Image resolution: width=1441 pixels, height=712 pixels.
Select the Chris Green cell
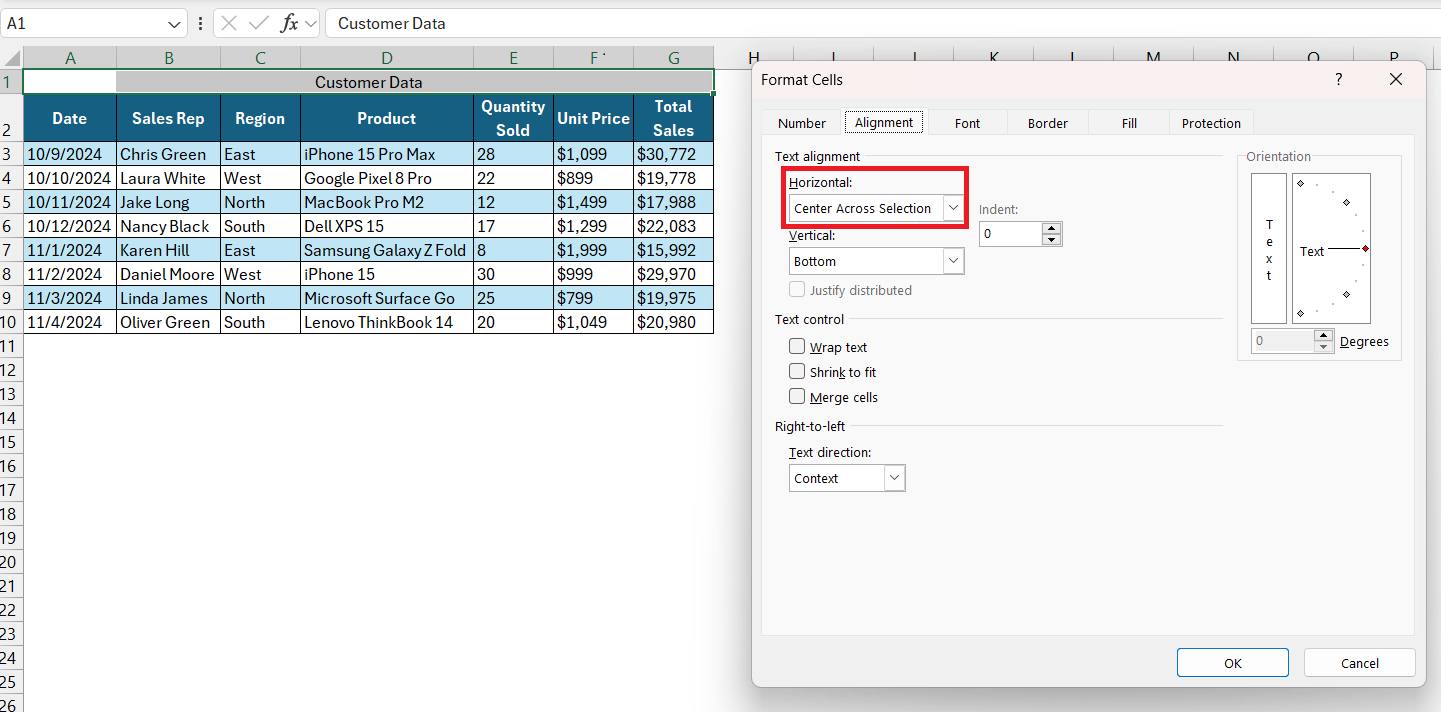coord(168,154)
